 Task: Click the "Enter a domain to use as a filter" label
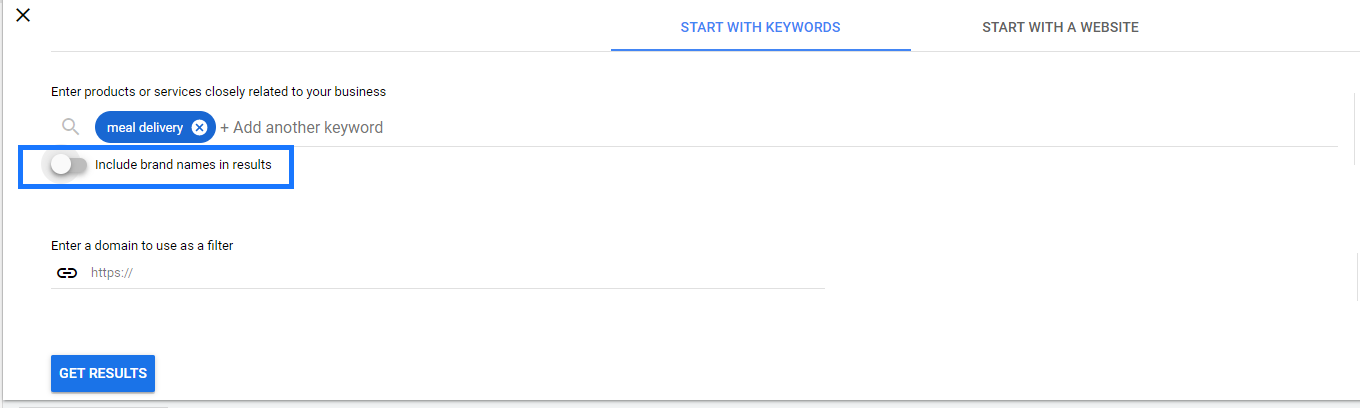tap(142, 245)
